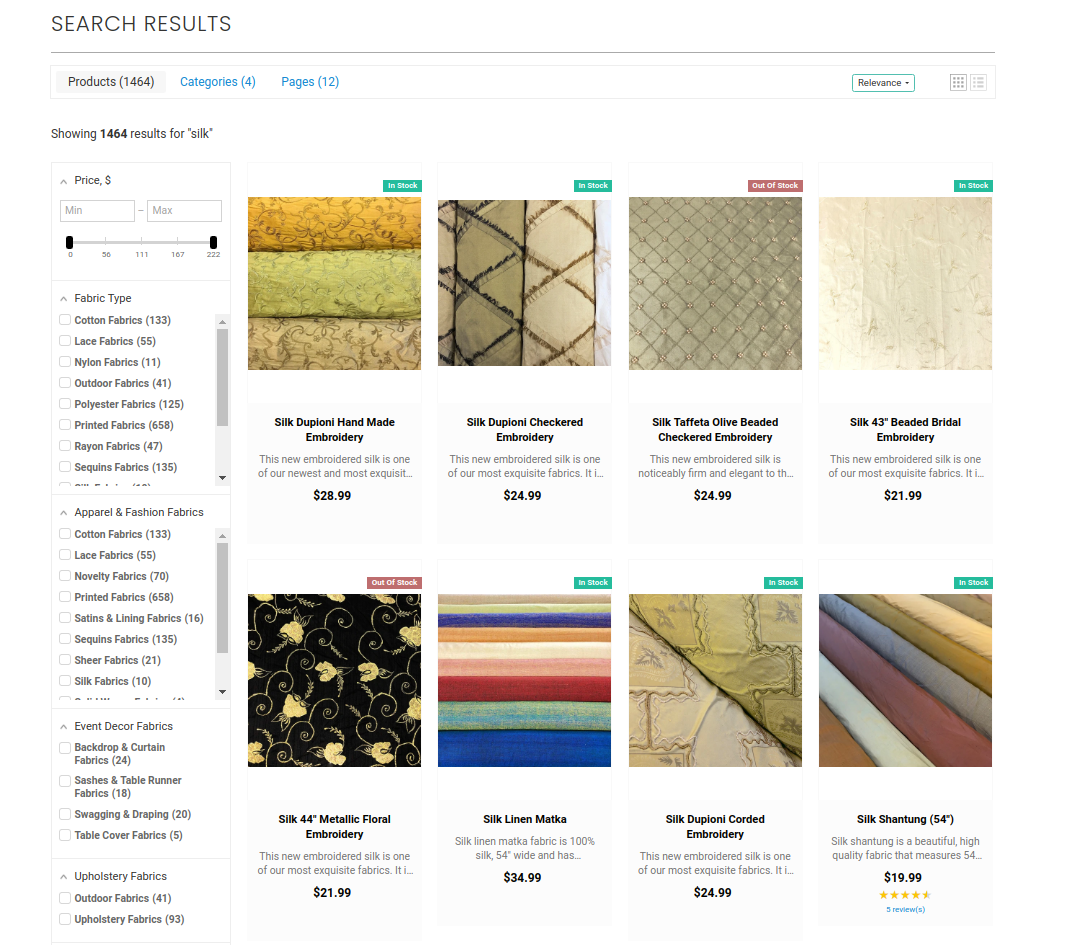1077x945 pixels.
Task: Enable the Silk Fabrics (10) filter
Action: tap(66, 680)
